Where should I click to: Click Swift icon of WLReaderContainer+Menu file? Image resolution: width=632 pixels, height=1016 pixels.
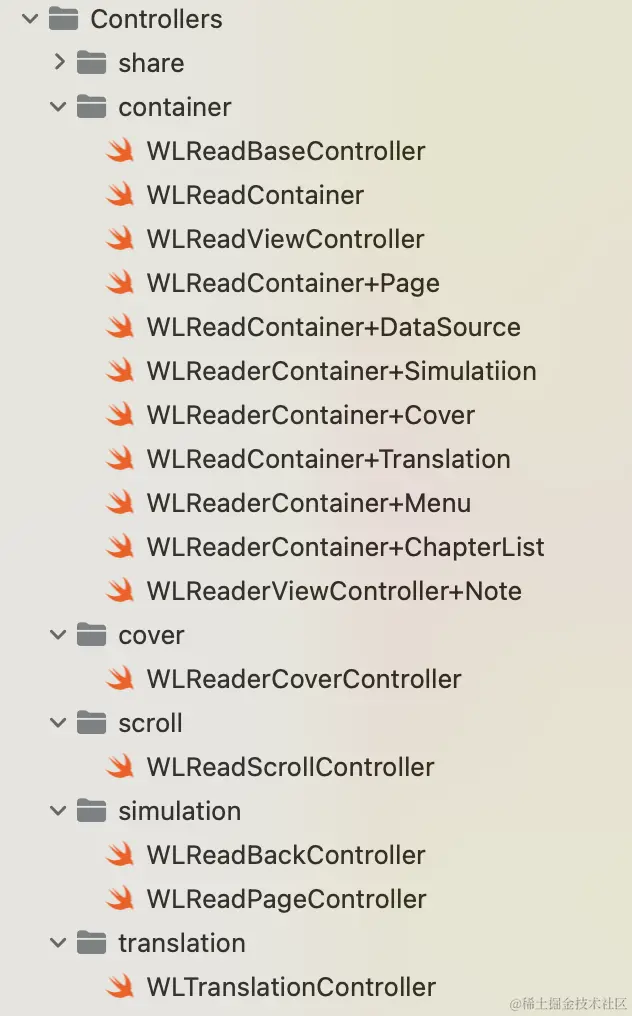tap(121, 503)
